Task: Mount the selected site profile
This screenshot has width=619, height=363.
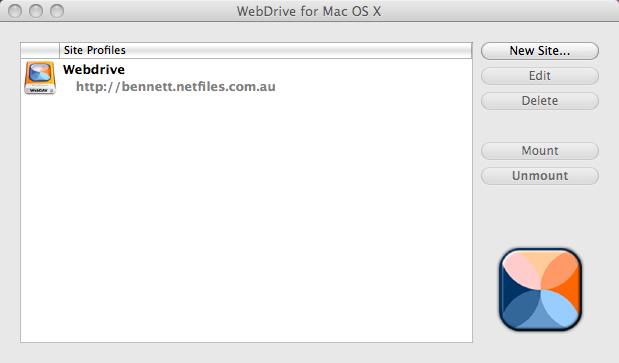Action: 540,151
